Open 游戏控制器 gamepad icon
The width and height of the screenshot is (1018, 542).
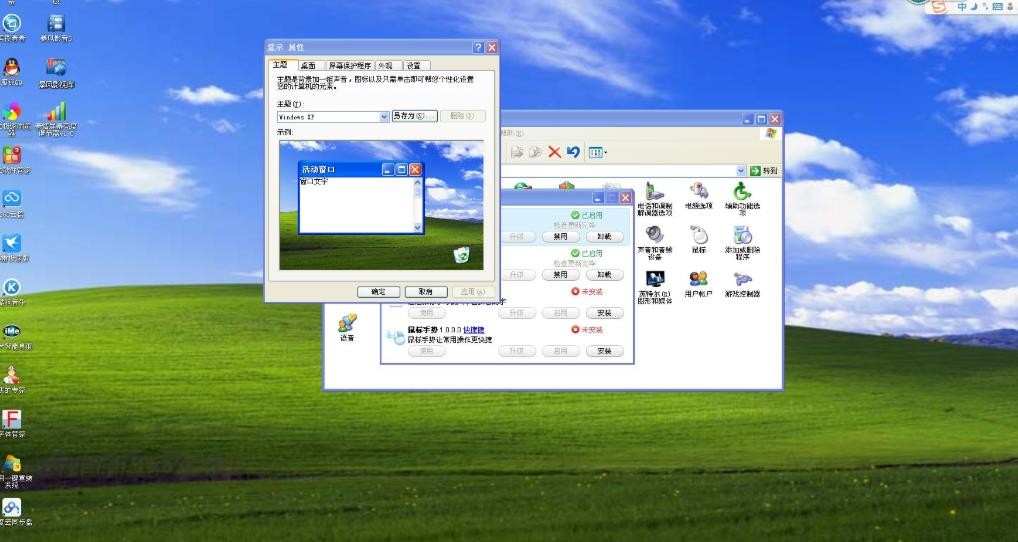(x=742, y=284)
